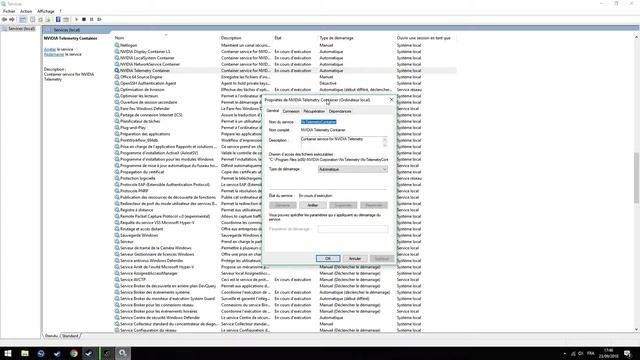Switch to the Connexion tab in properties dialog

click(291, 111)
